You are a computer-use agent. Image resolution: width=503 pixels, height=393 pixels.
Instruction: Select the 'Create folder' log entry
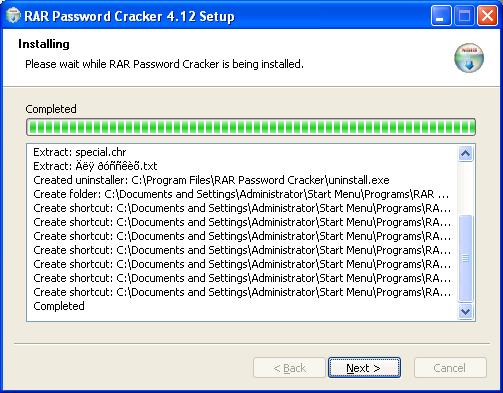click(x=241, y=194)
